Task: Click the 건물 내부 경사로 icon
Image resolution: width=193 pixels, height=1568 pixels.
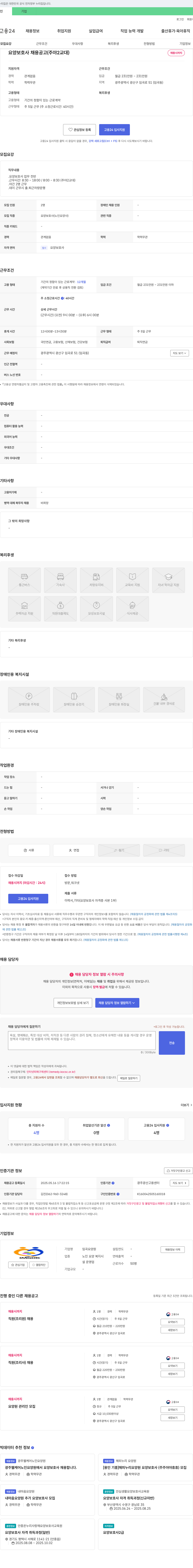Action: pyautogui.click(x=164, y=699)
